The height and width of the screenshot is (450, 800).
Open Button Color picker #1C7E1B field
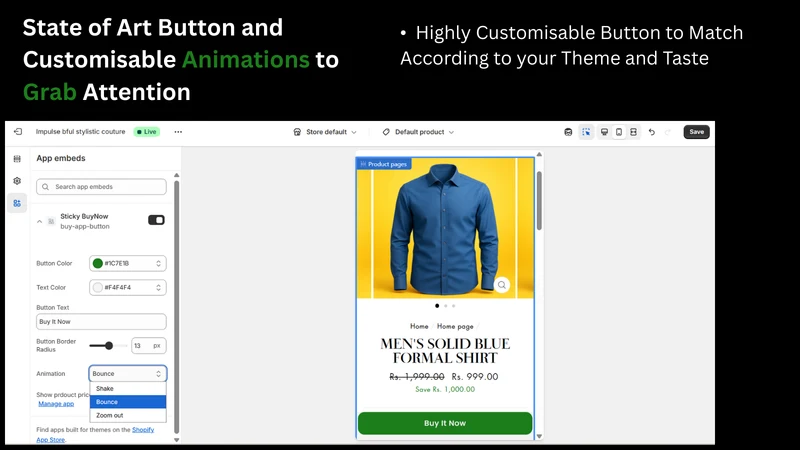click(128, 263)
